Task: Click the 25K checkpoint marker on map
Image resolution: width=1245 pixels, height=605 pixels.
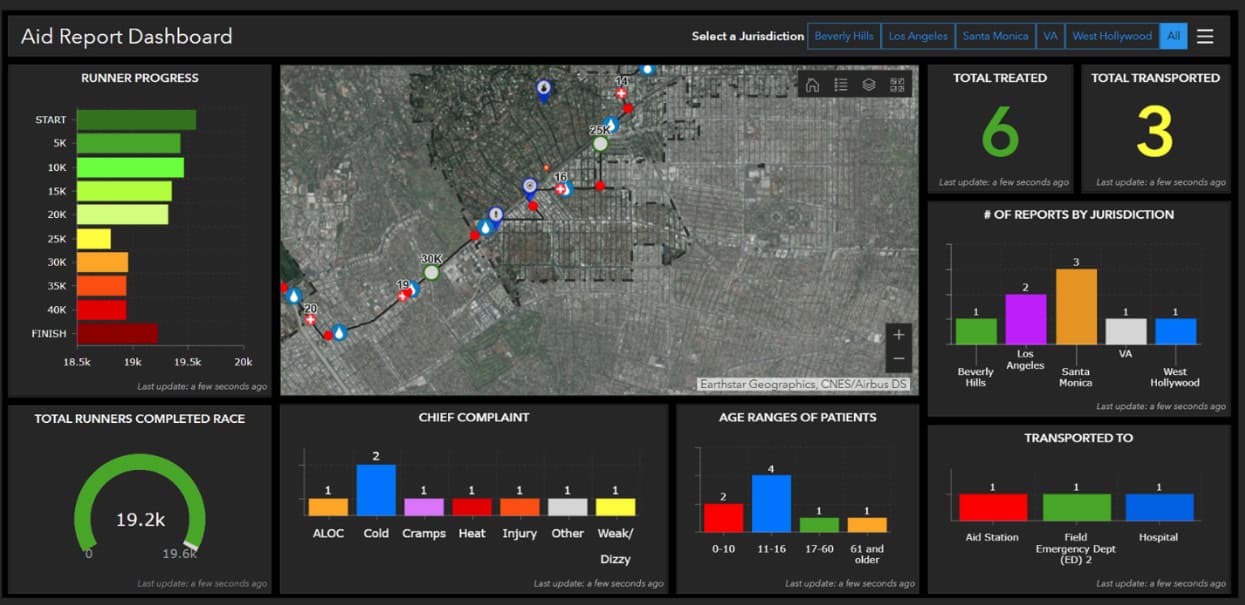Action: [x=600, y=143]
